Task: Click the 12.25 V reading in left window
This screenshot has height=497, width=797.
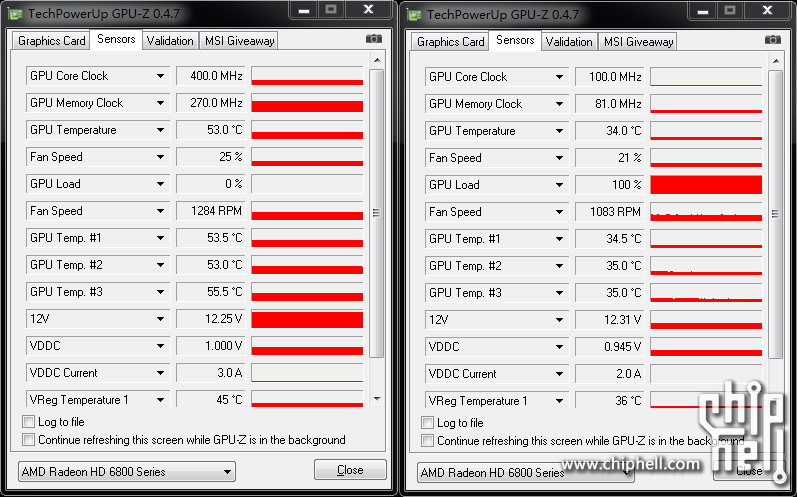Action: [210, 319]
